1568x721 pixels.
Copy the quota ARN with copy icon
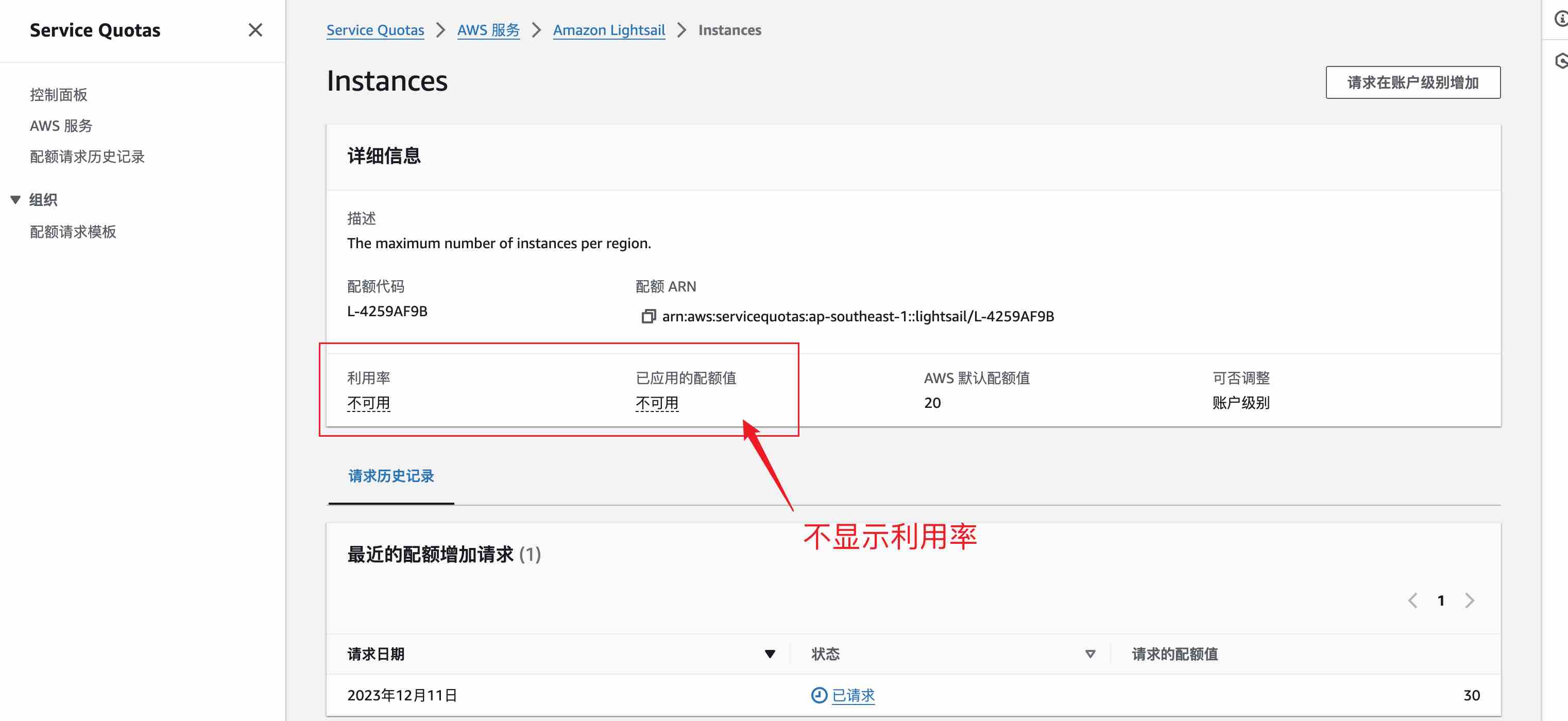[x=648, y=316]
